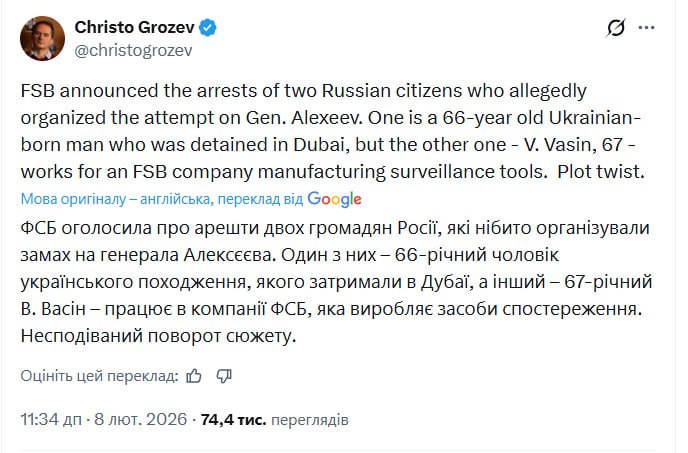Click the Google logo in translation credit
This screenshot has height=453, width=688.
(334, 198)
